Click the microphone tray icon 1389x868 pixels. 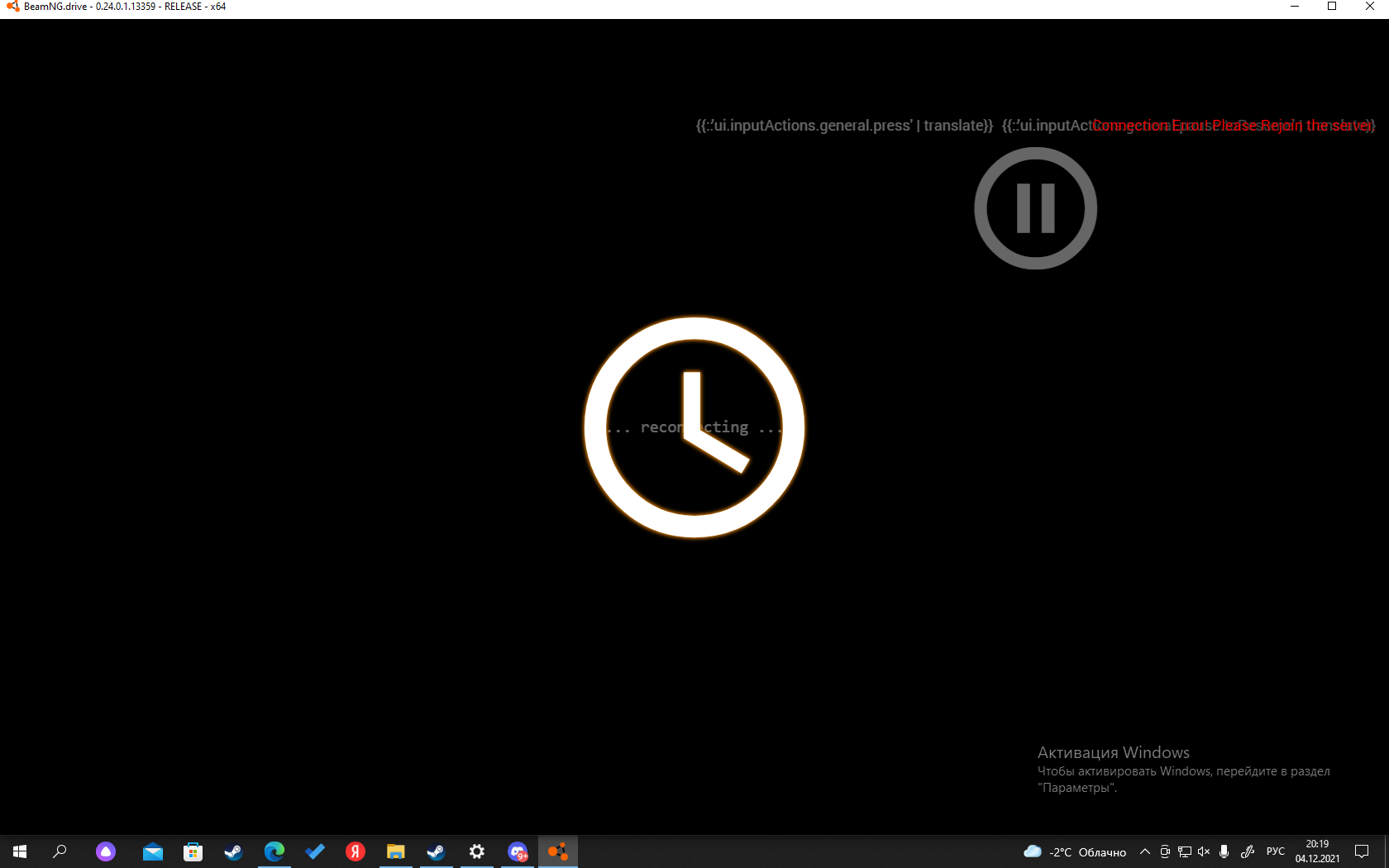tap(1224, 851)
